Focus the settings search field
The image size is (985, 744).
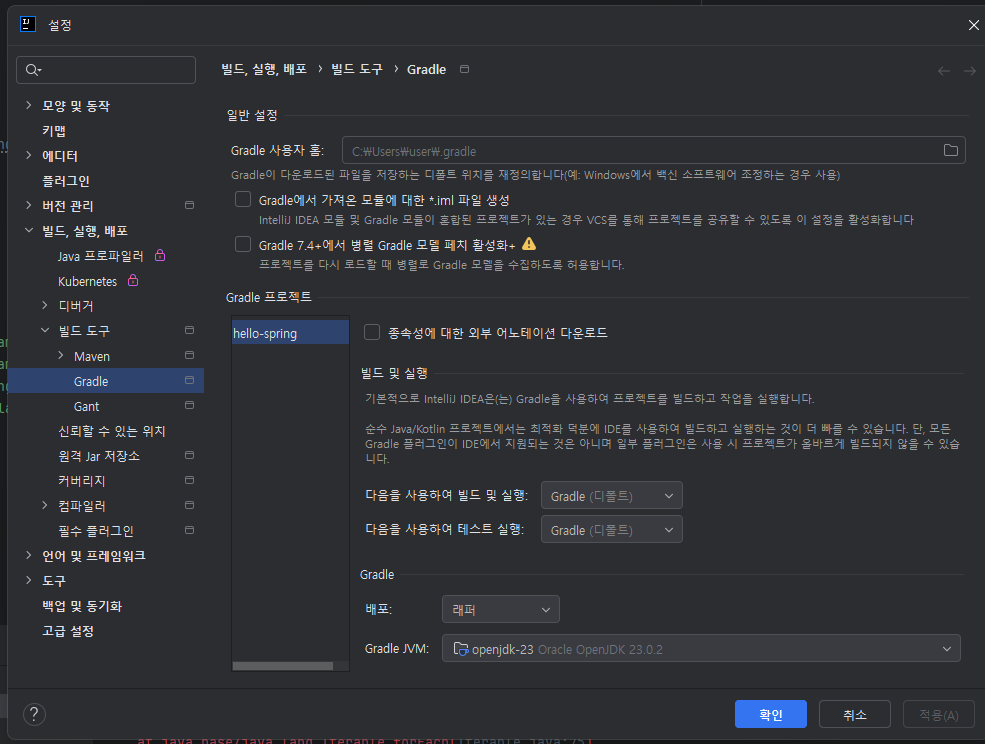(x=106, y=70)
